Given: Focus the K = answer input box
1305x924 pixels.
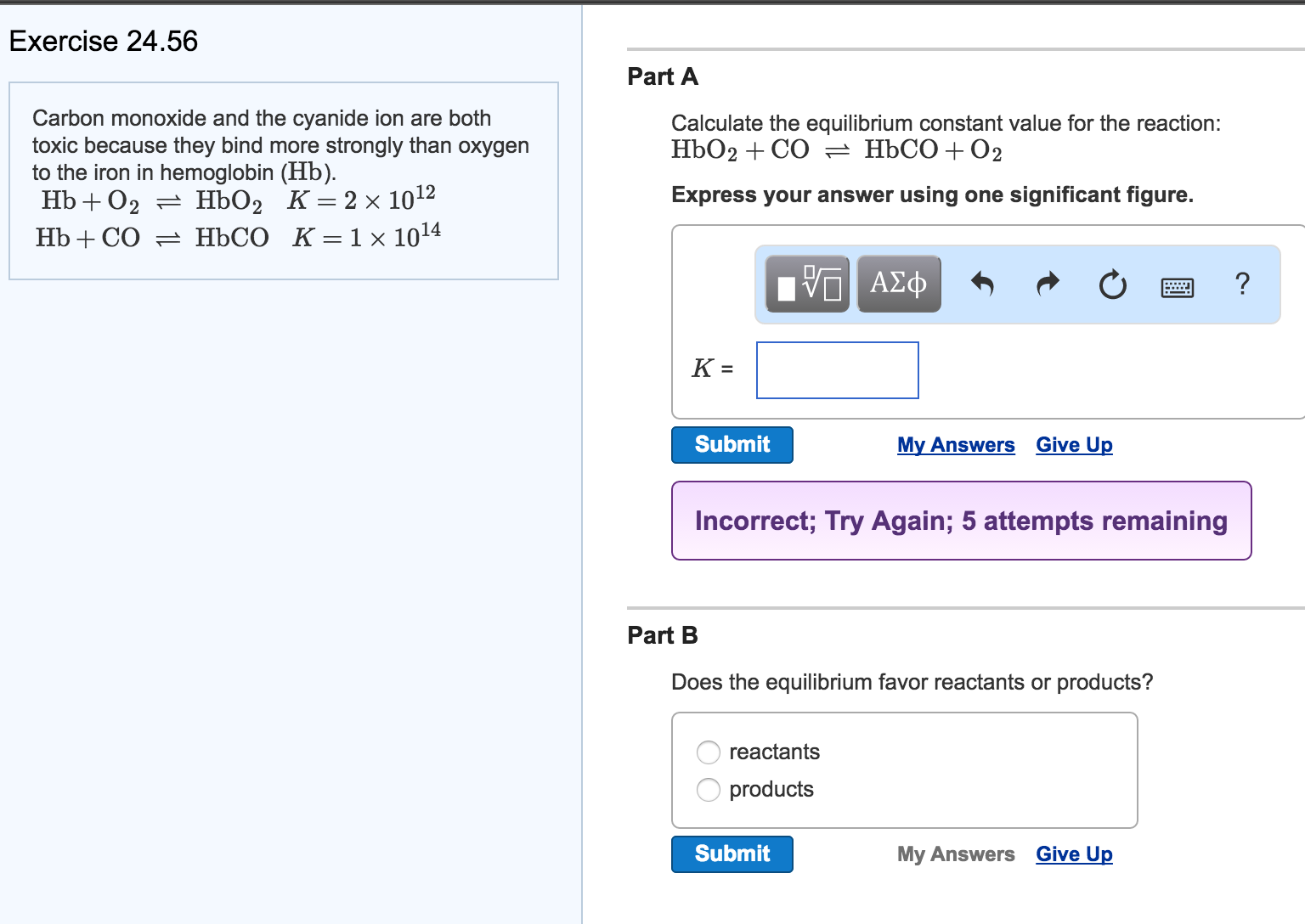Looking at the screenshot, I should click(838, 370).
